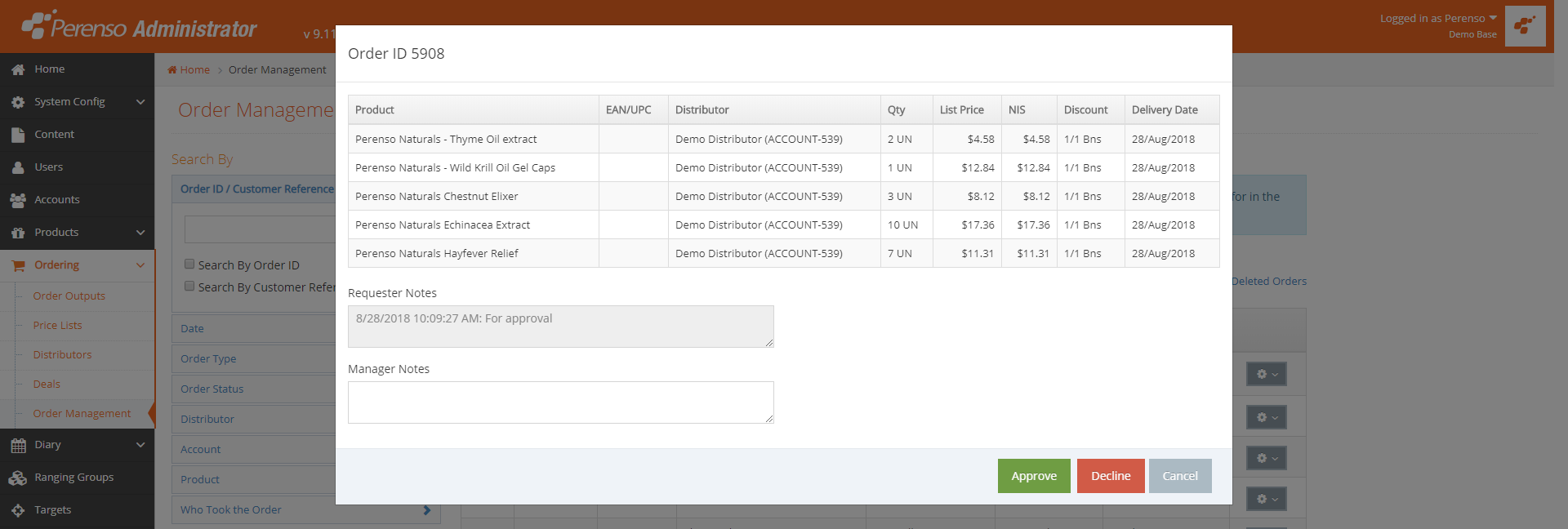Screen dimensions: 1568x529
Task: Click into the Manager Notes textbox
Action: (x=561, y=402)
